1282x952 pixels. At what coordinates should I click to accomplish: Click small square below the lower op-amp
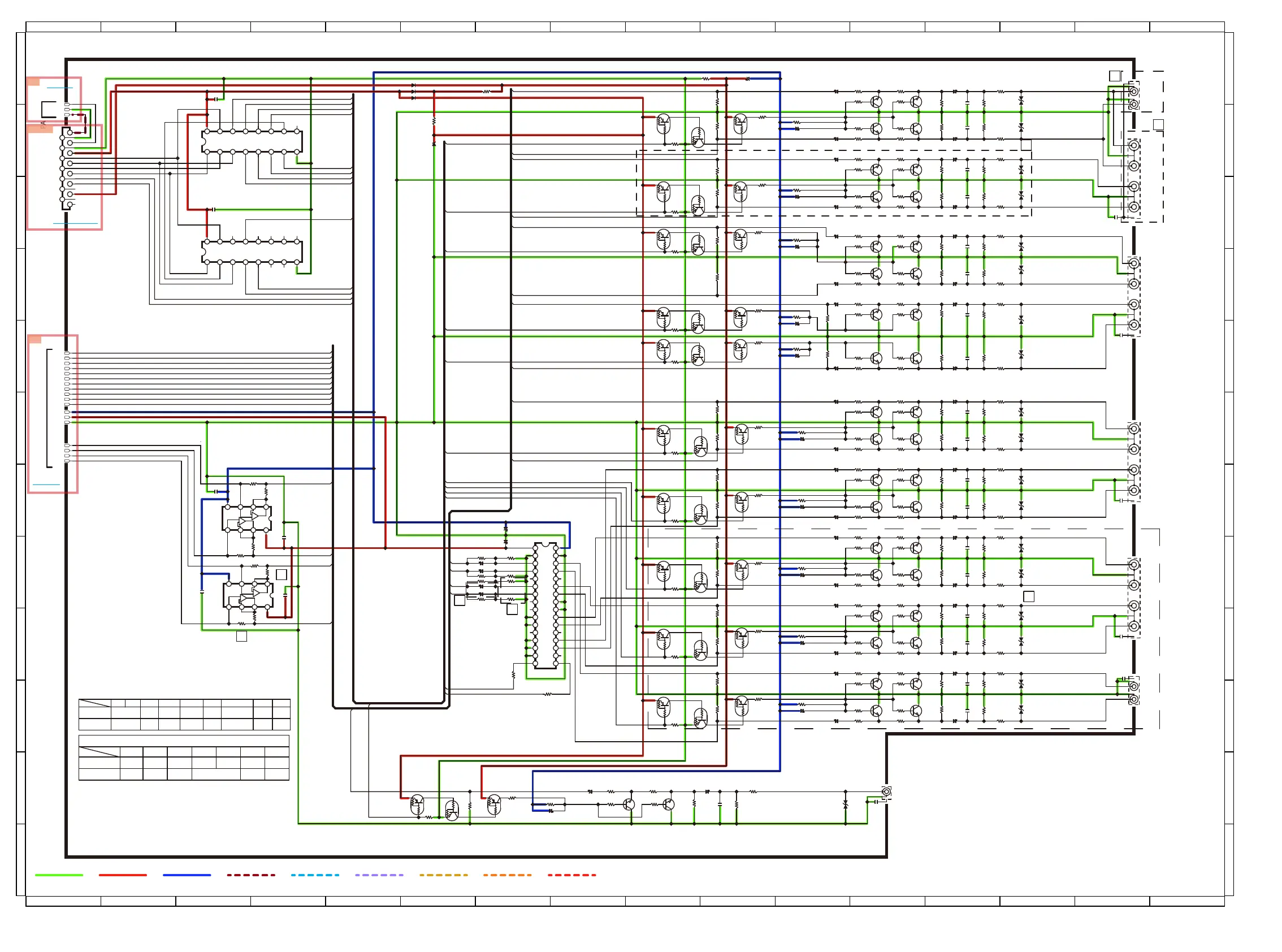[241, 636]
